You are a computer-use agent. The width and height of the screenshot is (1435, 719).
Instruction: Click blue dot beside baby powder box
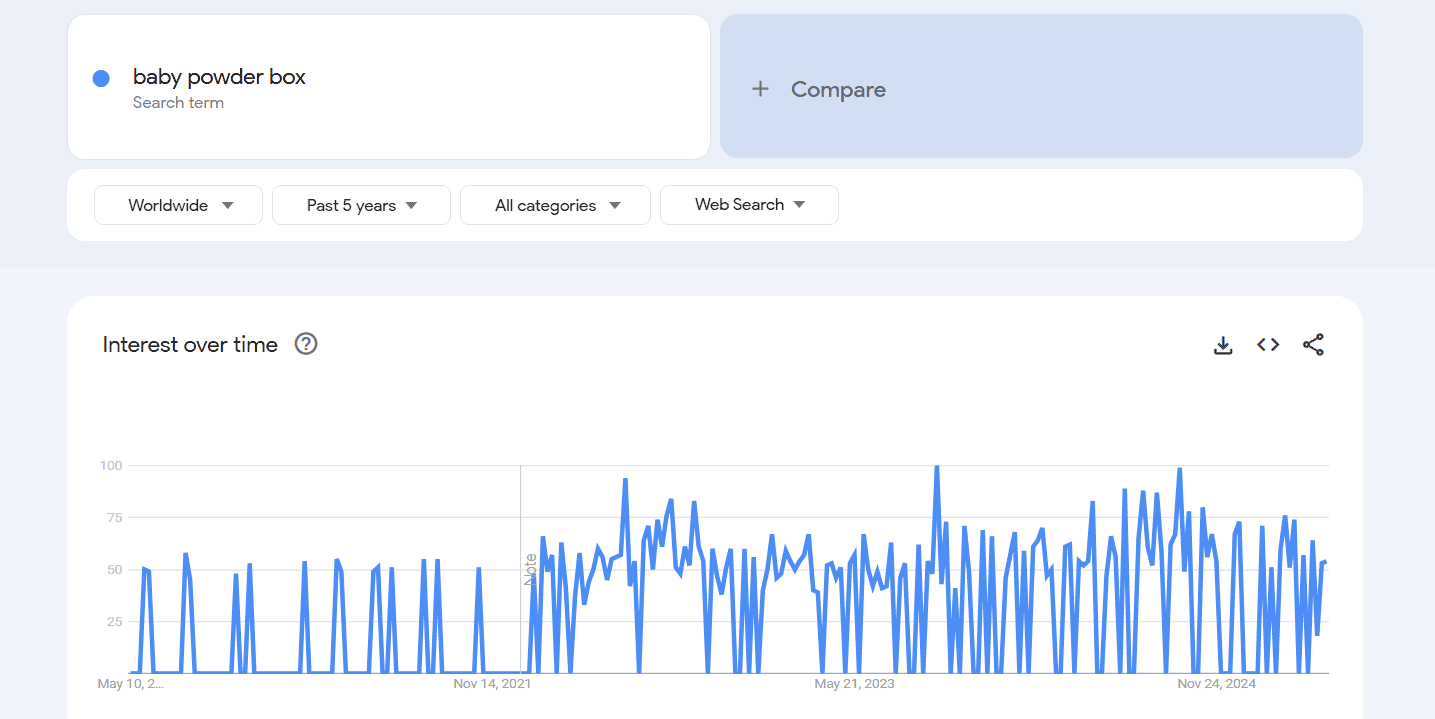click(x=101, y=79)
